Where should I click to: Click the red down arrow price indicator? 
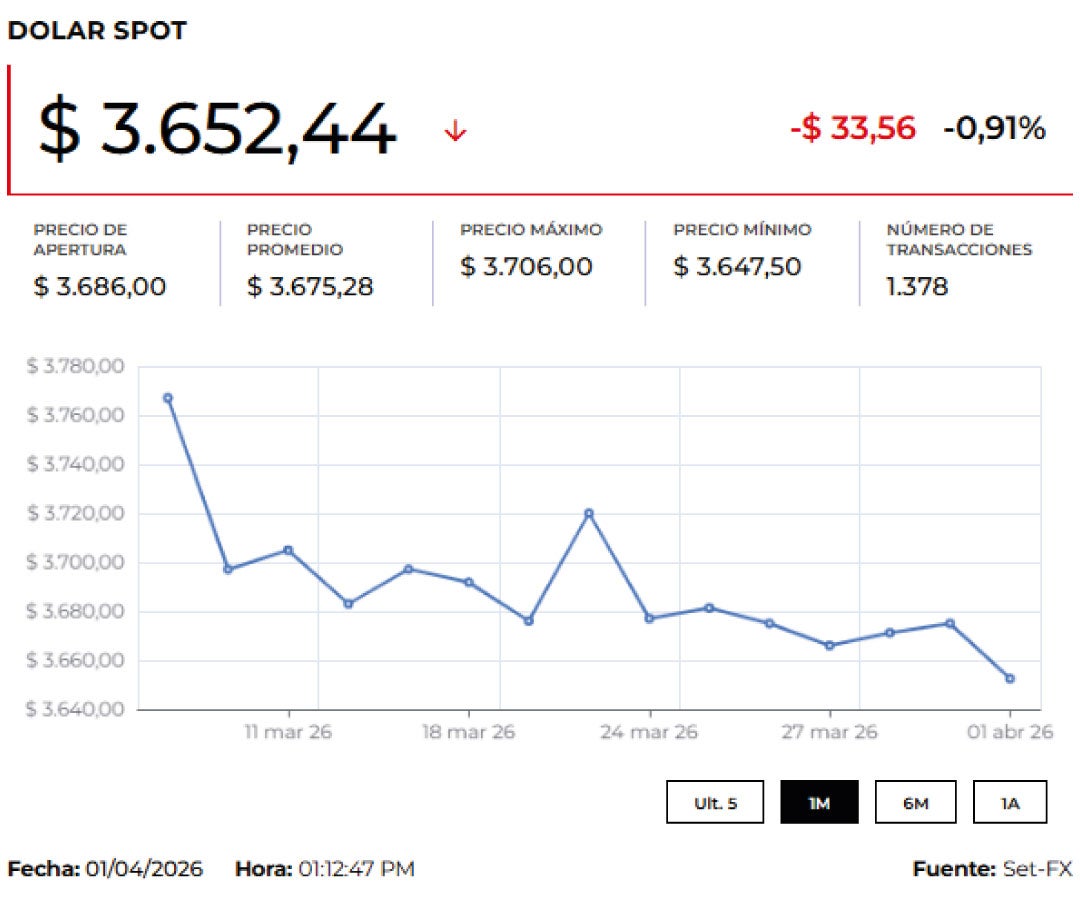pyautogui.click(x=455, y=131)
